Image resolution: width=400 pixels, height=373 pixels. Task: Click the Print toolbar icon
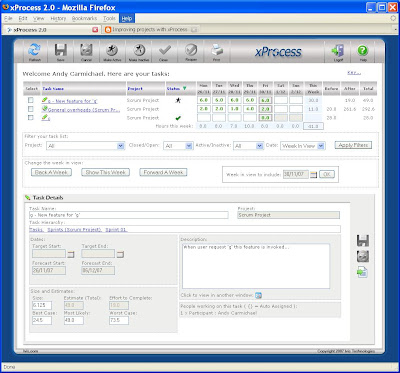(x=217, y=51)
